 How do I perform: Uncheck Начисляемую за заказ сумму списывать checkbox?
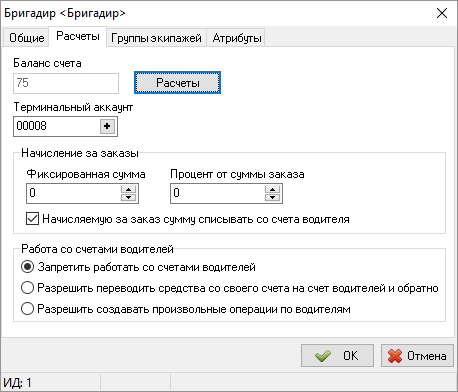pos(32,219)
